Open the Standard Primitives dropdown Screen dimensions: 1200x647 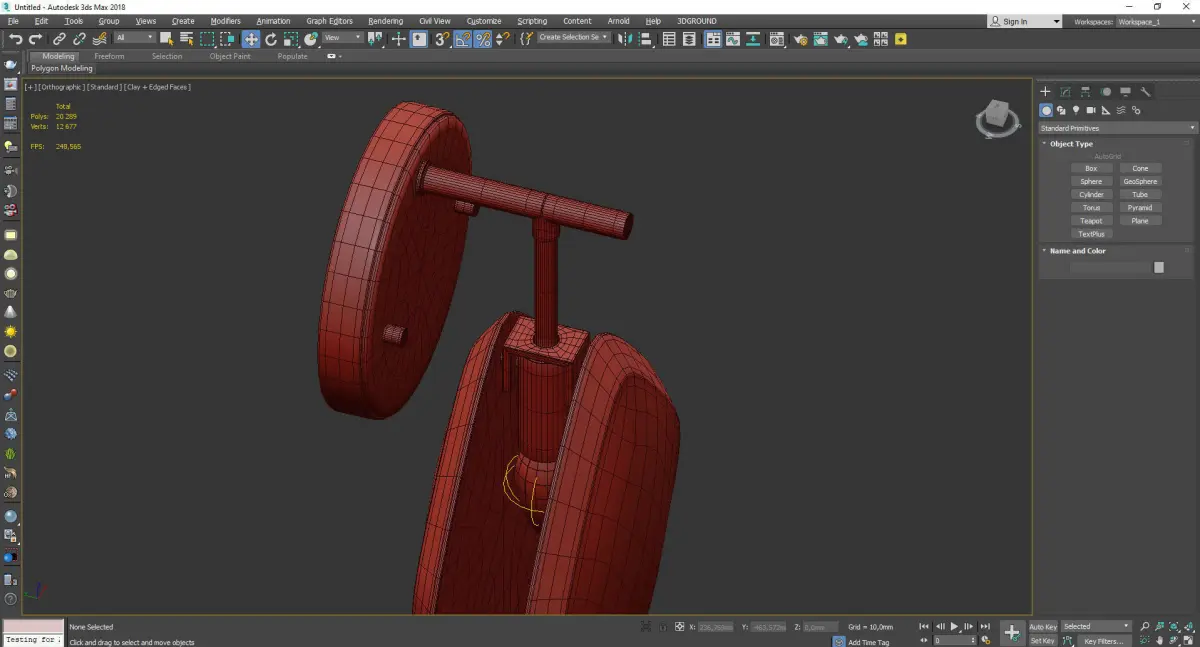pyautogui.click(x=1117, y=128)
